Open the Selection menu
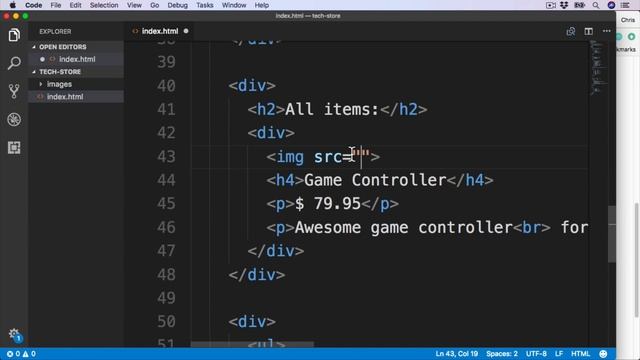Image resolution: width=640 pixels, height=360 pixels. pos(104,5)
